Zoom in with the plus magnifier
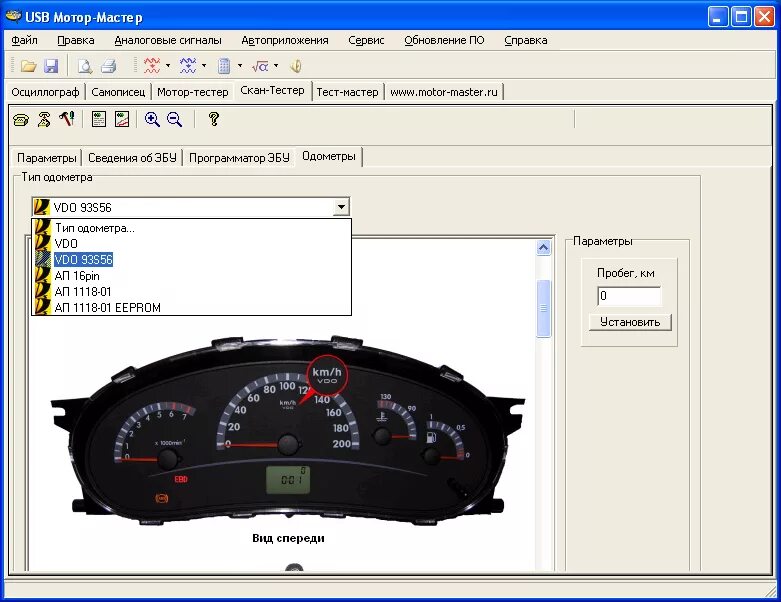 152,120
